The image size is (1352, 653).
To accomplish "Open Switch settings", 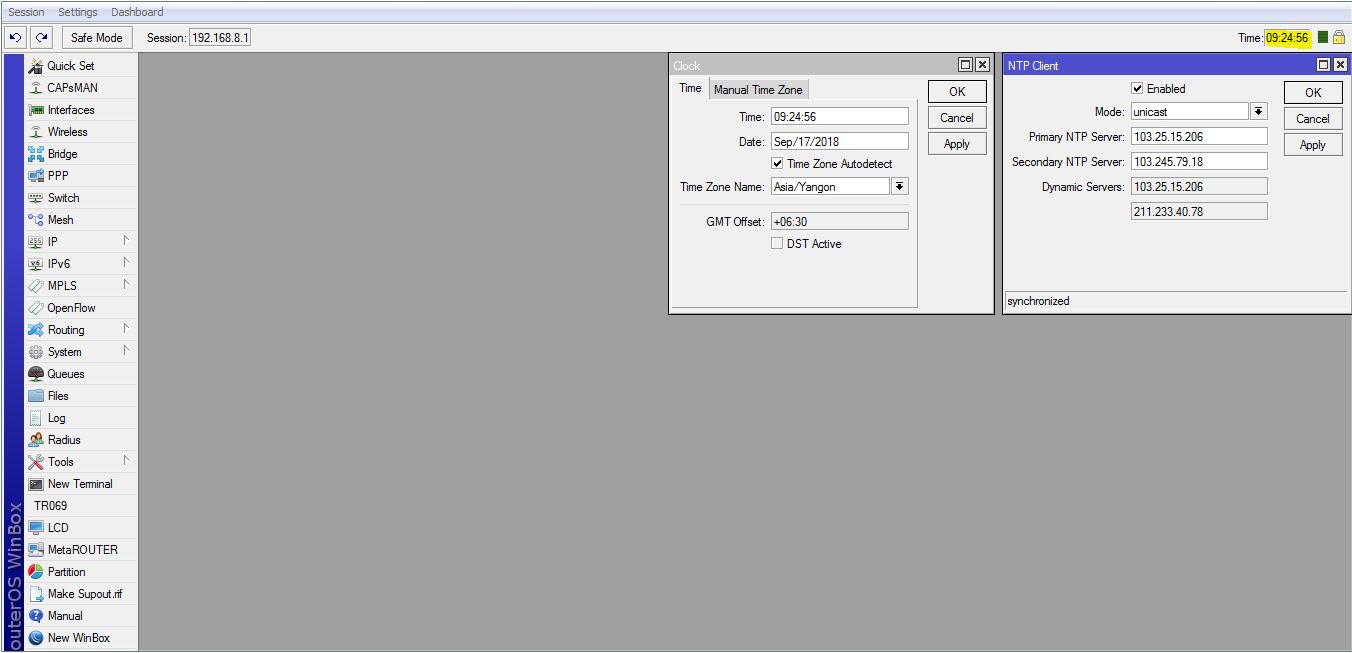I will (x=81, y=198).
